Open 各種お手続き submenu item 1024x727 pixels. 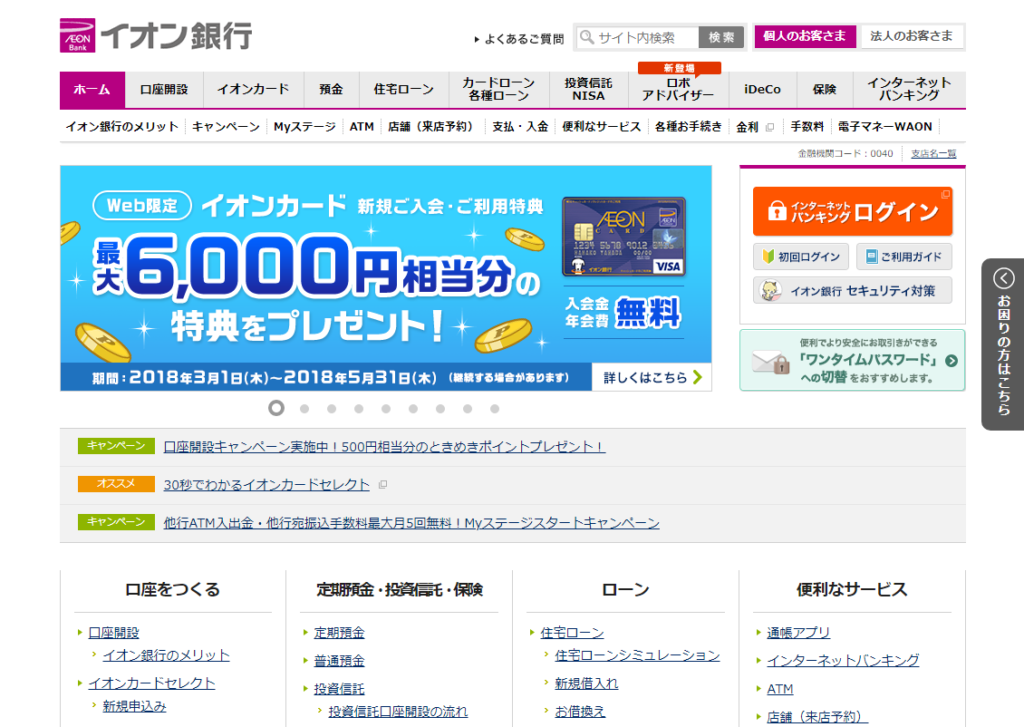[x=688, y=127]
